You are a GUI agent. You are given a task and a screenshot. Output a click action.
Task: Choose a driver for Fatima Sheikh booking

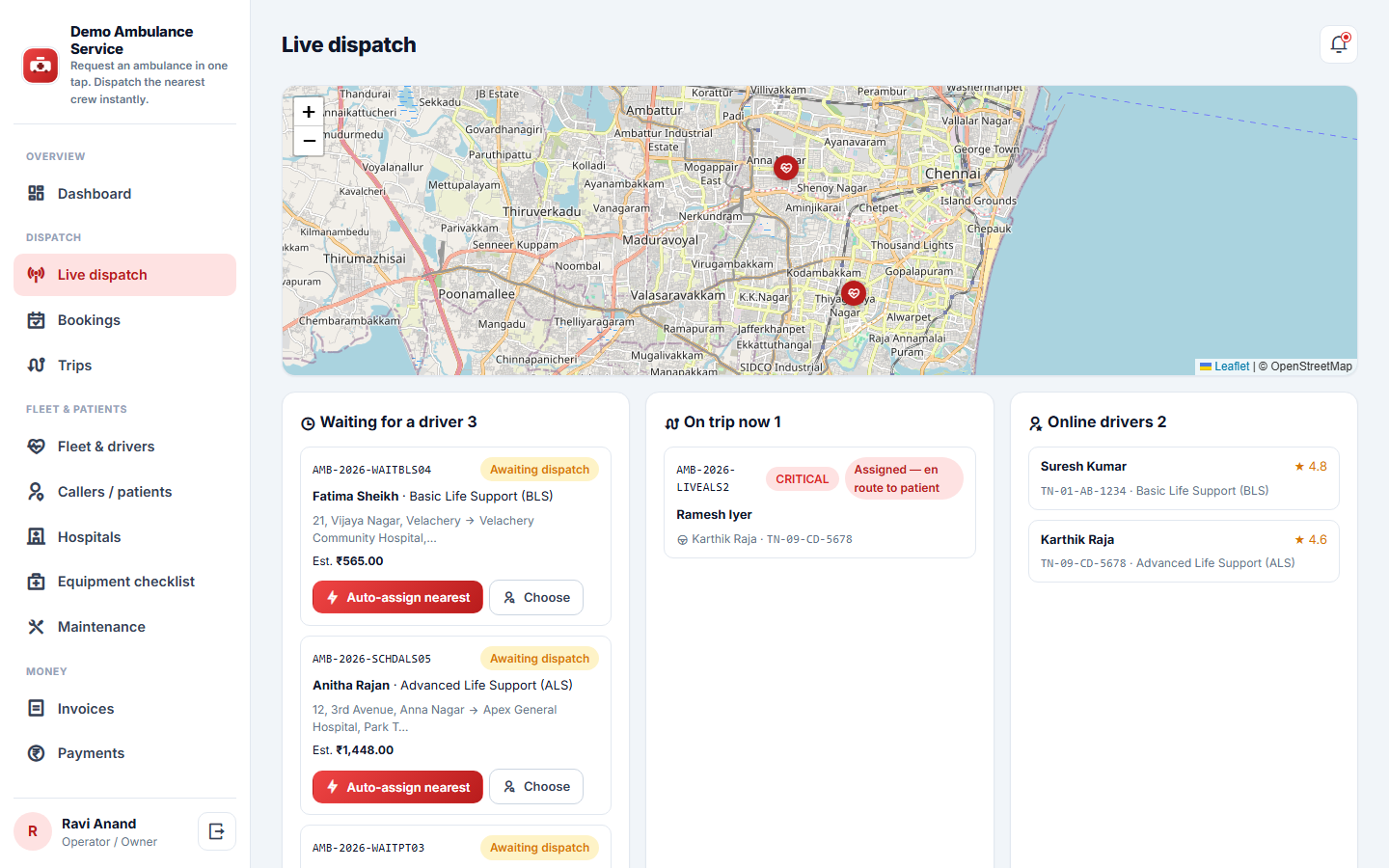[x=536, y=597]
